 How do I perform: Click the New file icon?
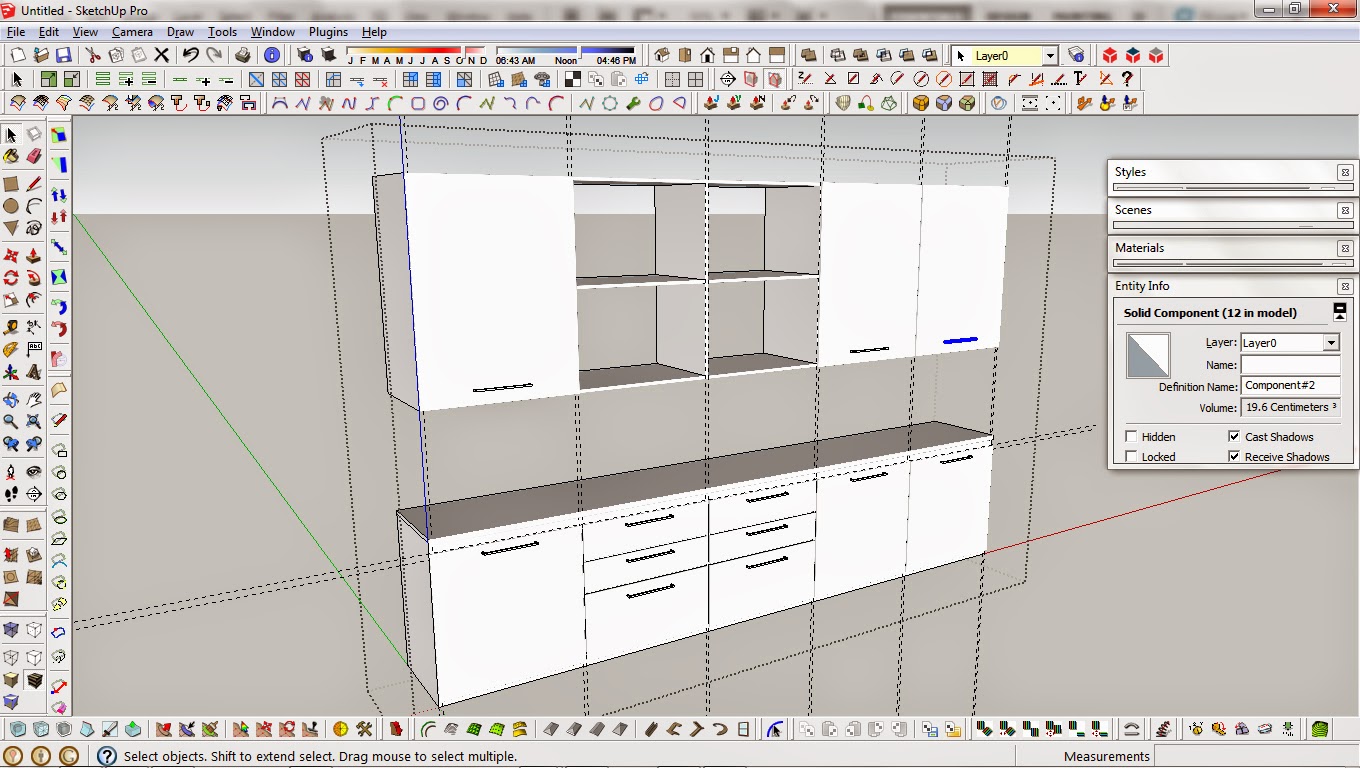[17, 55]
